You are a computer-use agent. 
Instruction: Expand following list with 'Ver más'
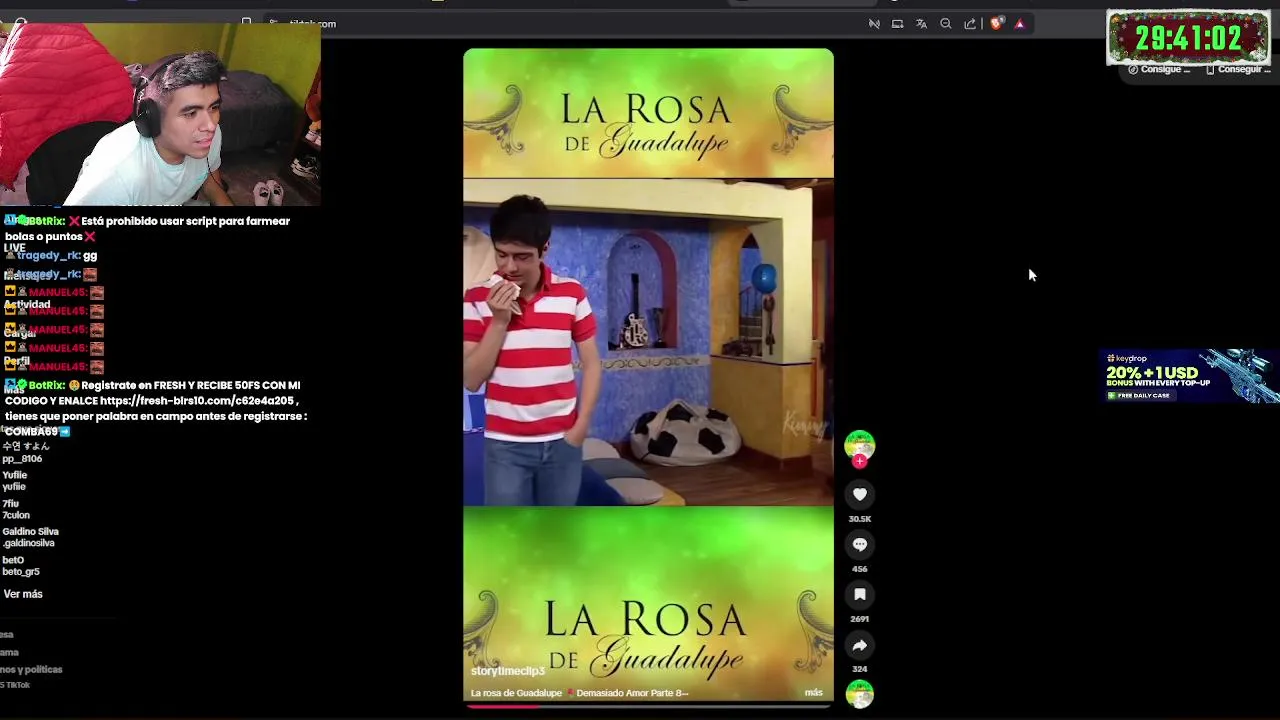pos(23,594)
